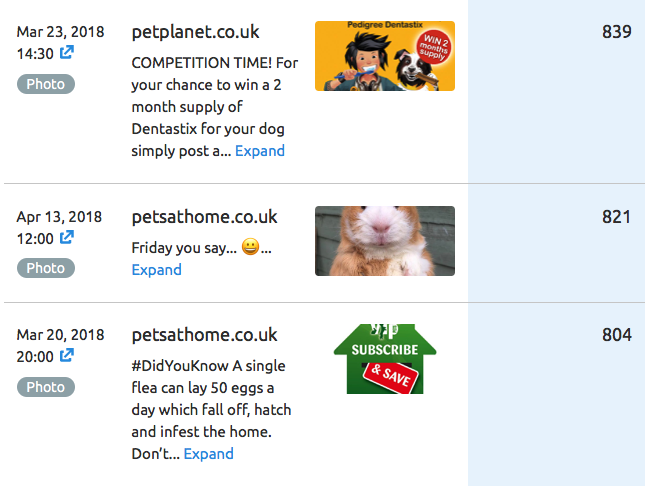The height and width of the screenshot is (486, 645).
Task: Click the Photo tag on petplanet post
Action: click(x=46, y=84)
